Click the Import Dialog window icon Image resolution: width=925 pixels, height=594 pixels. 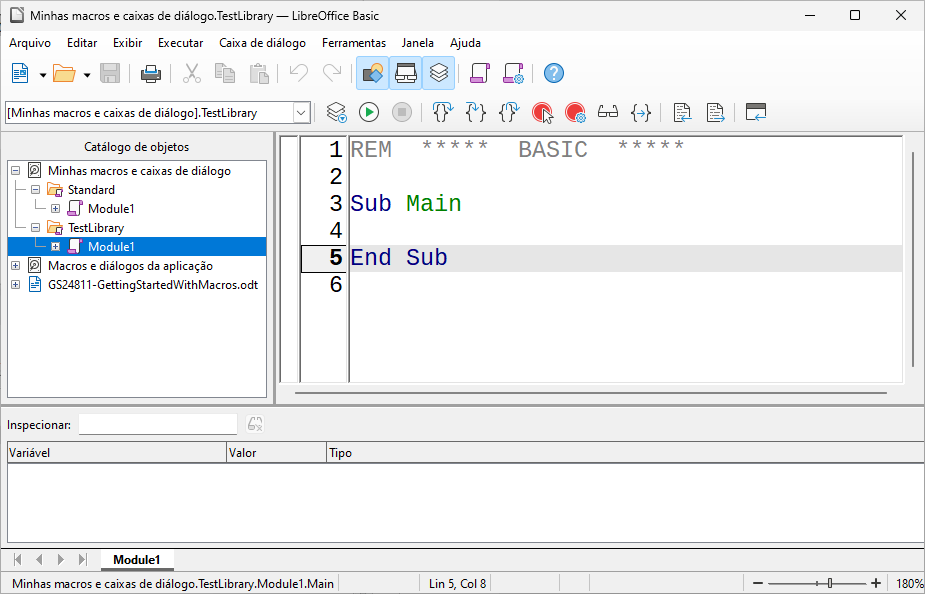point(756,112)
